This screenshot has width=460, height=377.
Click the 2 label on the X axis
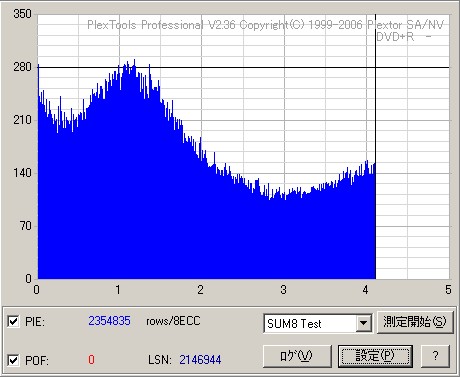point(200,290)
